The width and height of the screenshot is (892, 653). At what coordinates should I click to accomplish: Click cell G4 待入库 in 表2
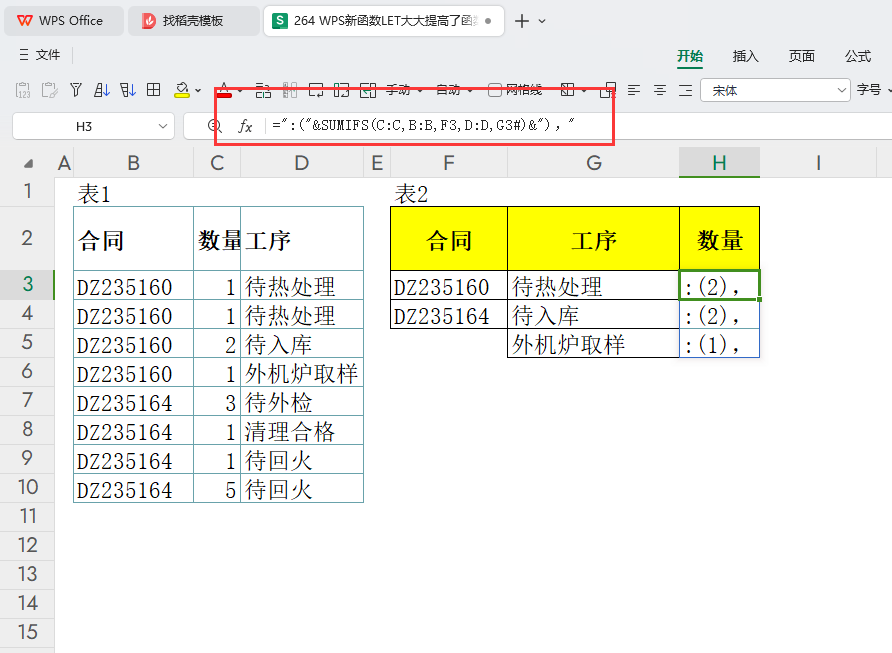coord(593,315)
